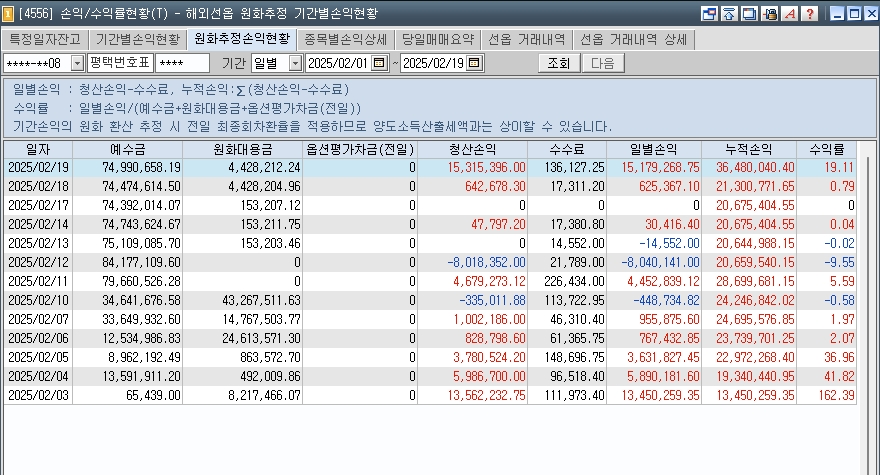
Task: Click the window-link icon in title bar
Action: pyautogui.click(x=710, y=13)
